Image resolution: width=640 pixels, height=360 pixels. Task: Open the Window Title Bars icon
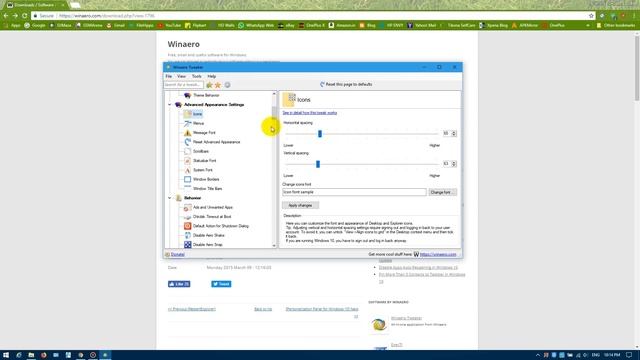187,189
